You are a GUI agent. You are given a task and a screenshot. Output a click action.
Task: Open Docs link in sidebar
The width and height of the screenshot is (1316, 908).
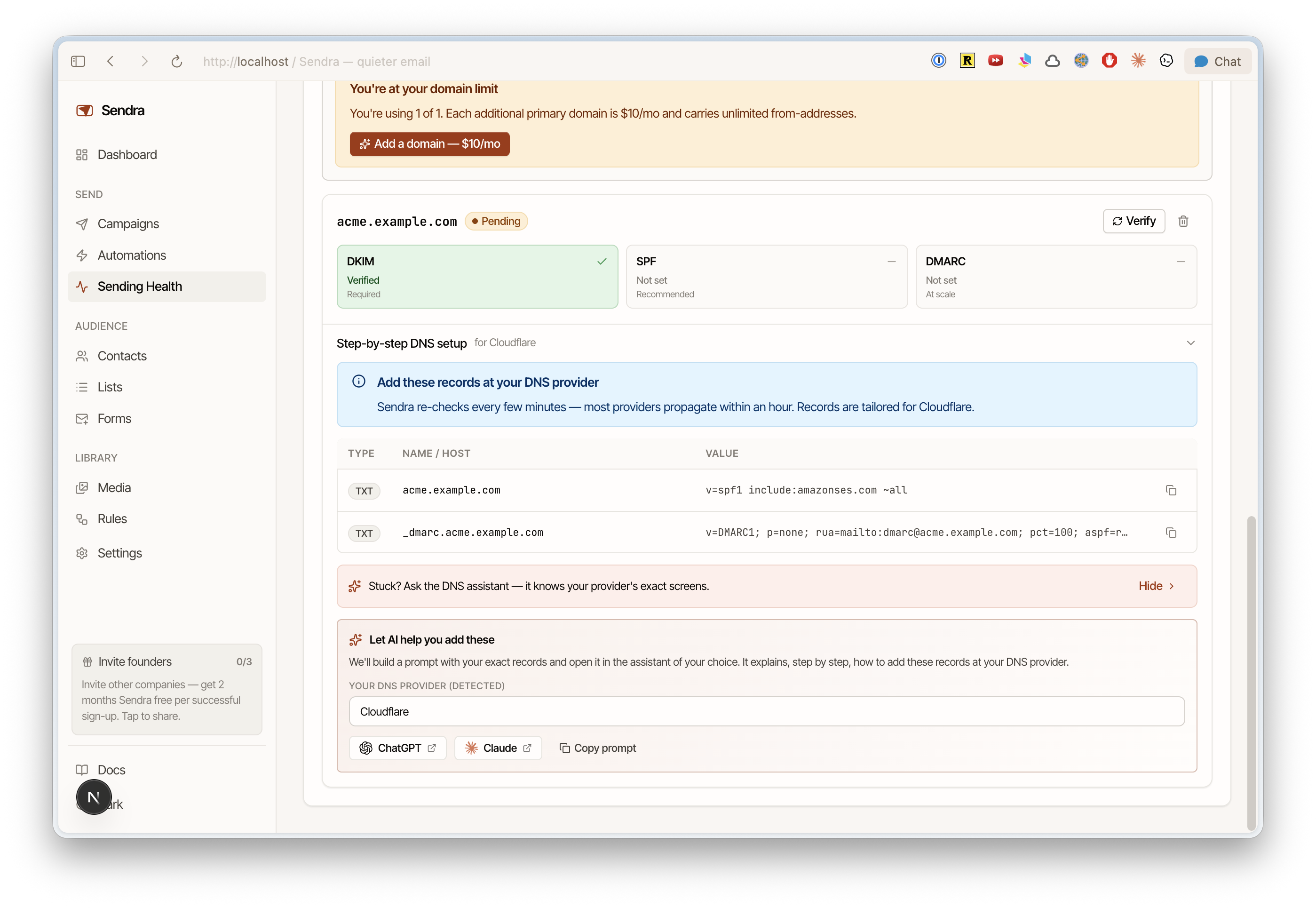166,770
